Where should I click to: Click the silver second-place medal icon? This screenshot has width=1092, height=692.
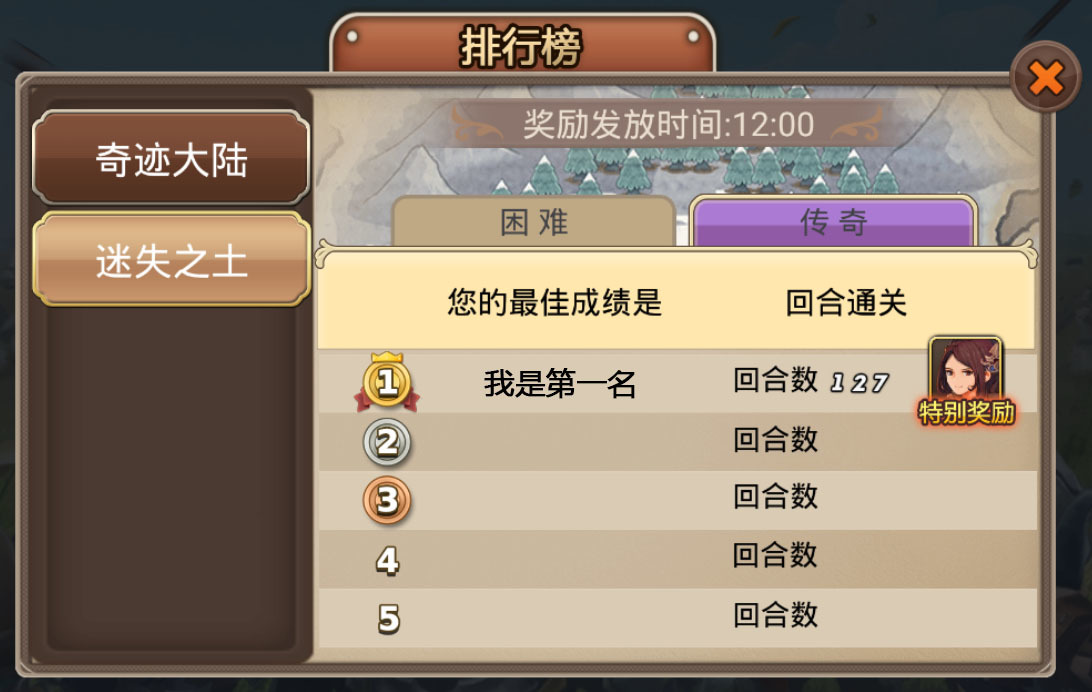point(387,442)
